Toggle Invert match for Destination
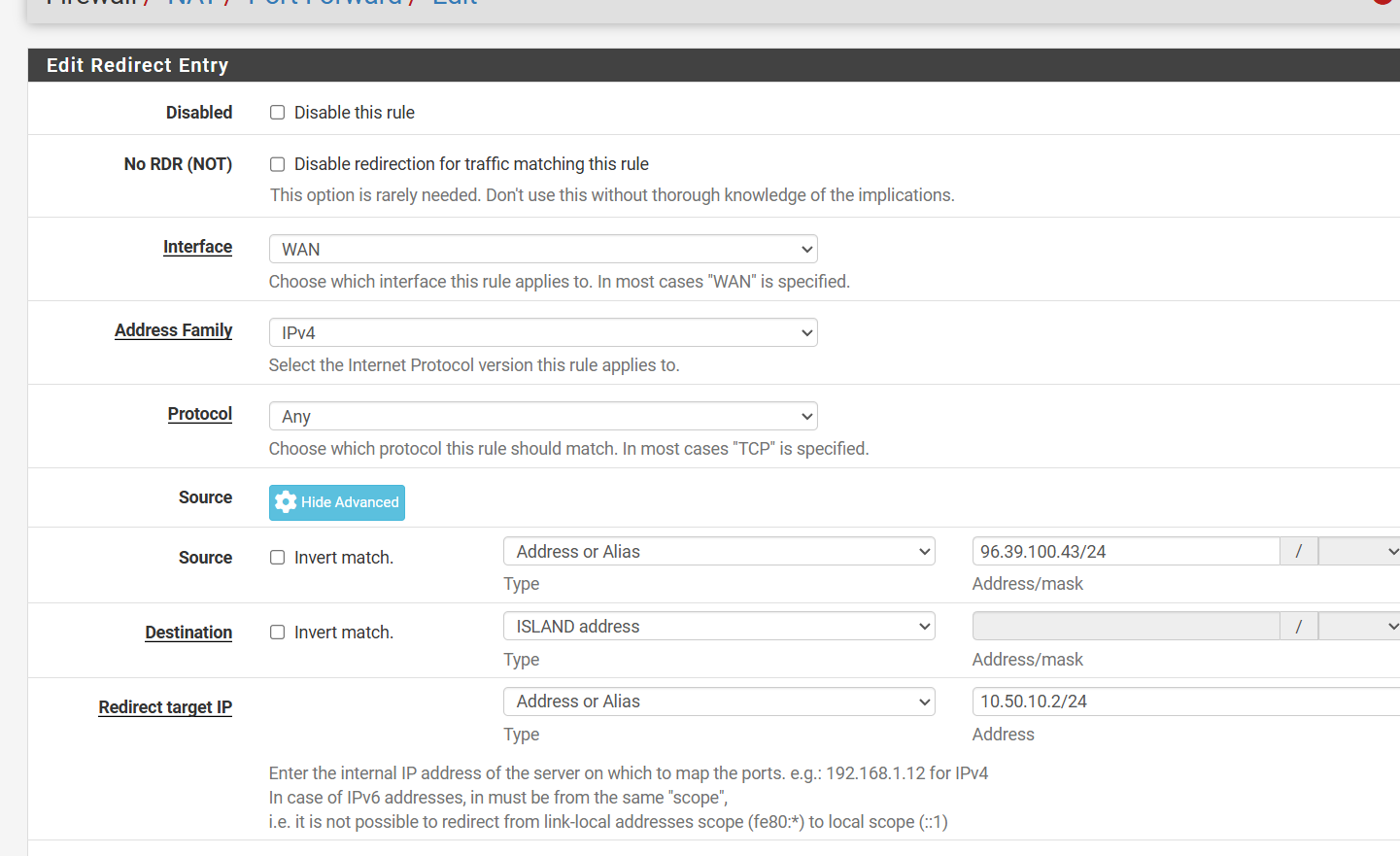The width and height of the screenshot is (1400, 856). (x=277, y=633)
